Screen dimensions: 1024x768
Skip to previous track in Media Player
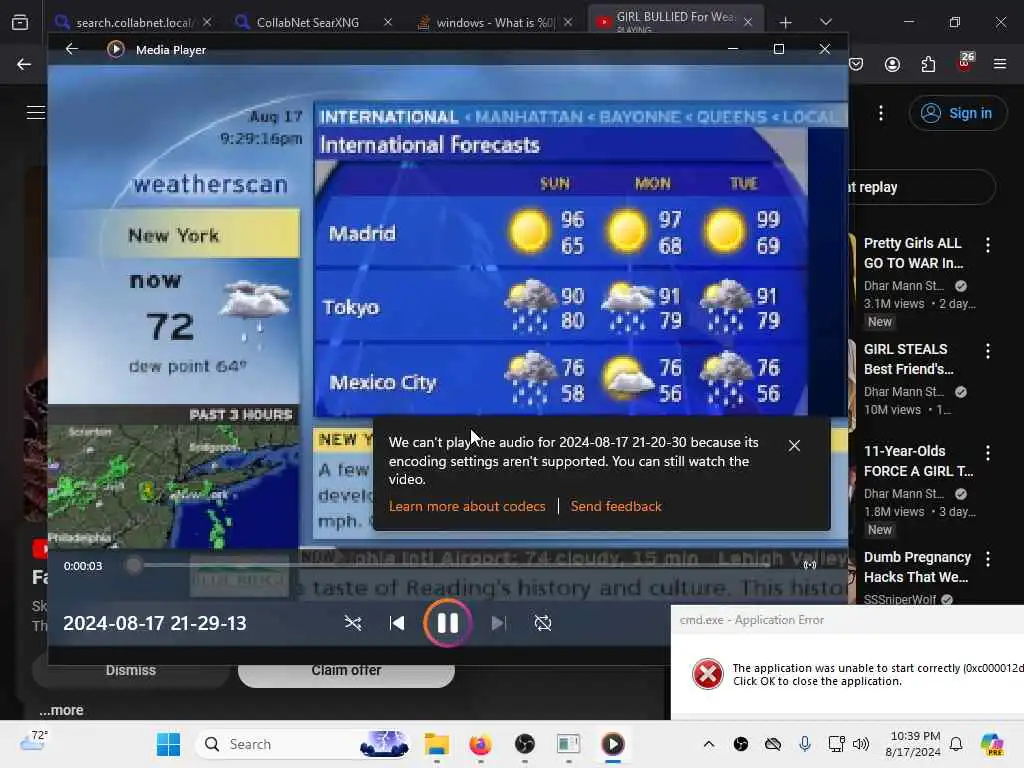pos(396,623)
